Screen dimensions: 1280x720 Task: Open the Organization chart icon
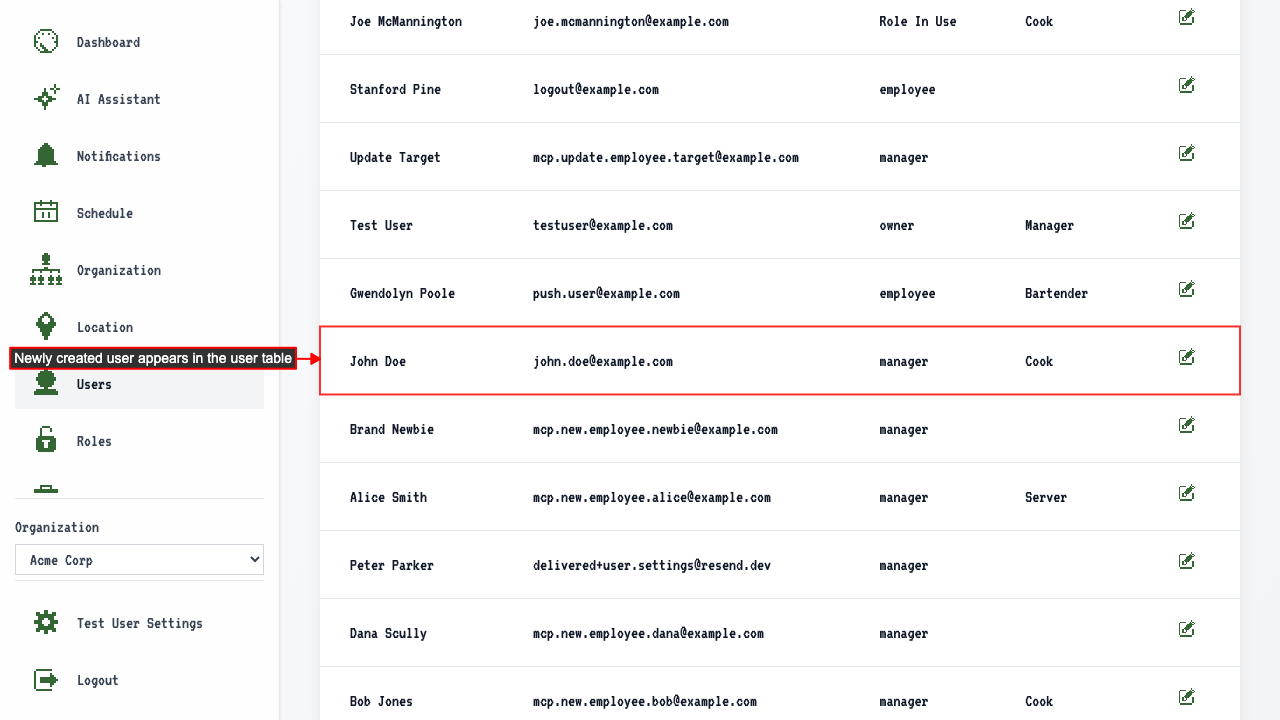coord(46,270)
